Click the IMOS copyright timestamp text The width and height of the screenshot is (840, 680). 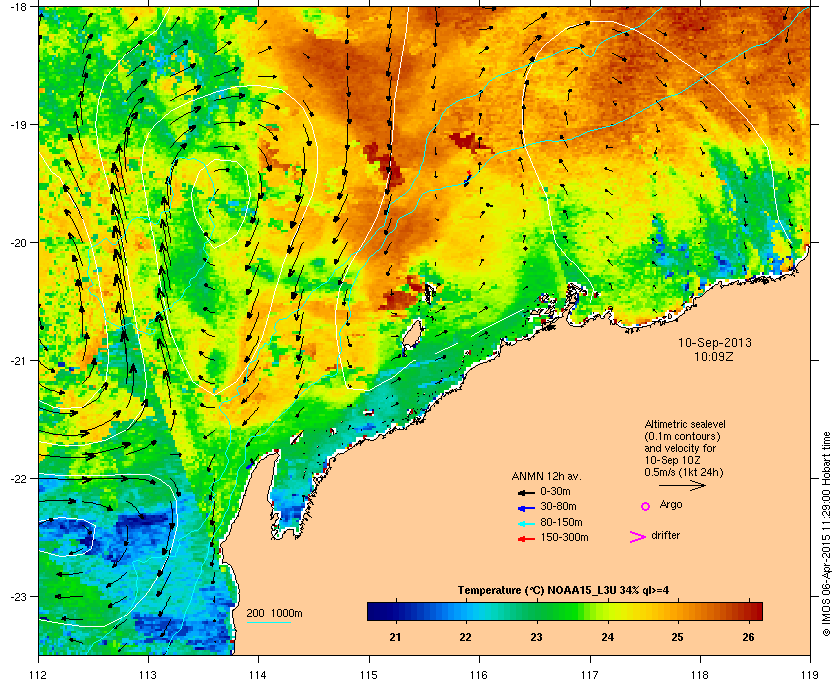coord(826,535)
